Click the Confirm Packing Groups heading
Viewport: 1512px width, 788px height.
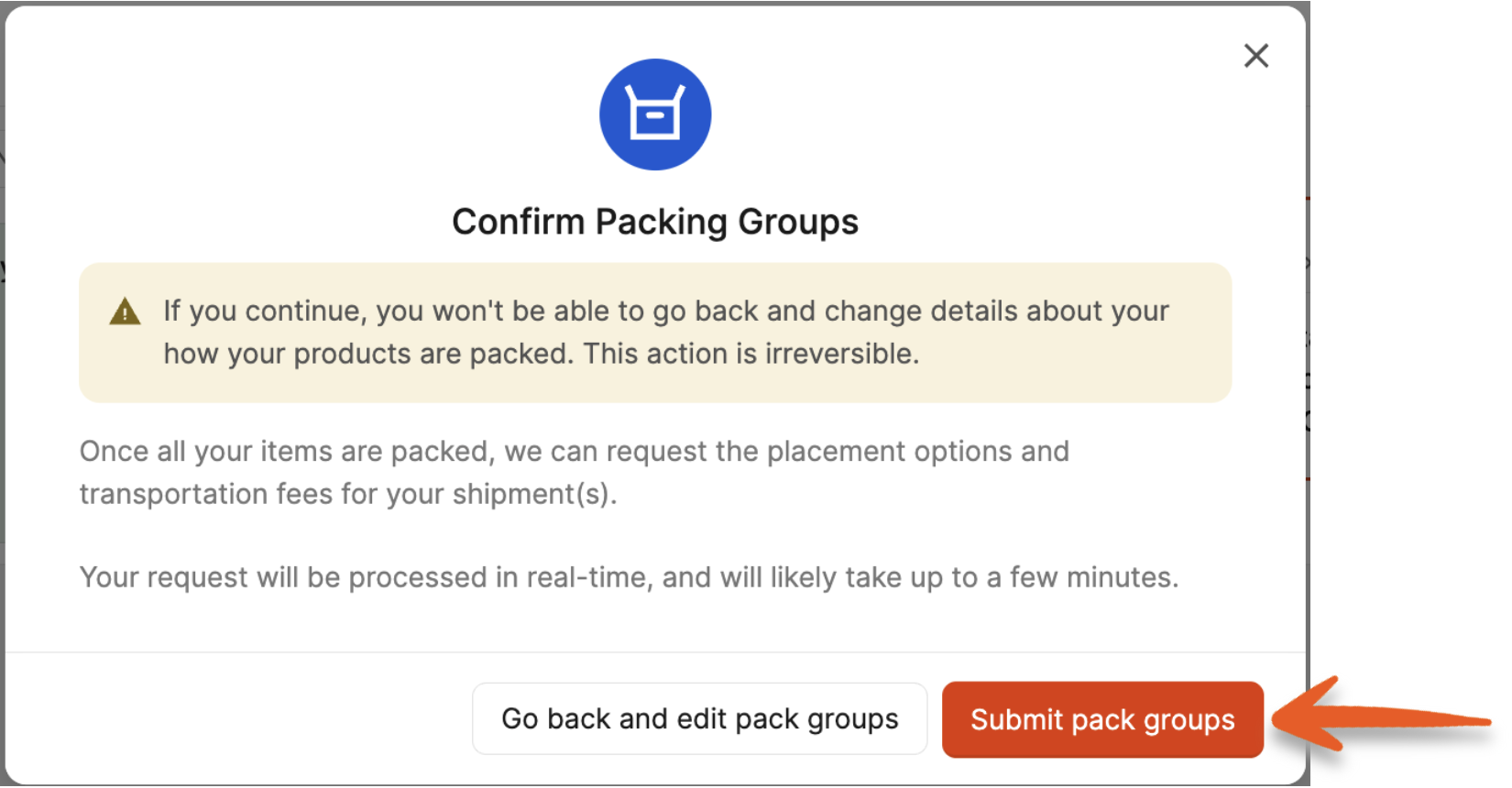654,222
